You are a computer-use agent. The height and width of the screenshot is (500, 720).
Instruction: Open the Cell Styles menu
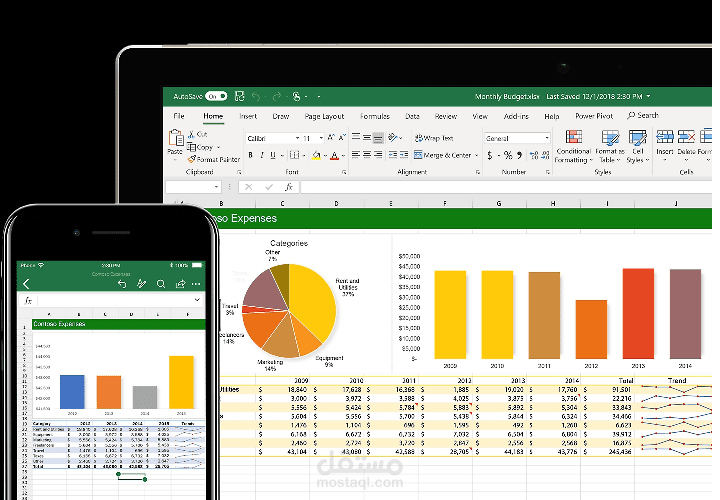(638, 147)
